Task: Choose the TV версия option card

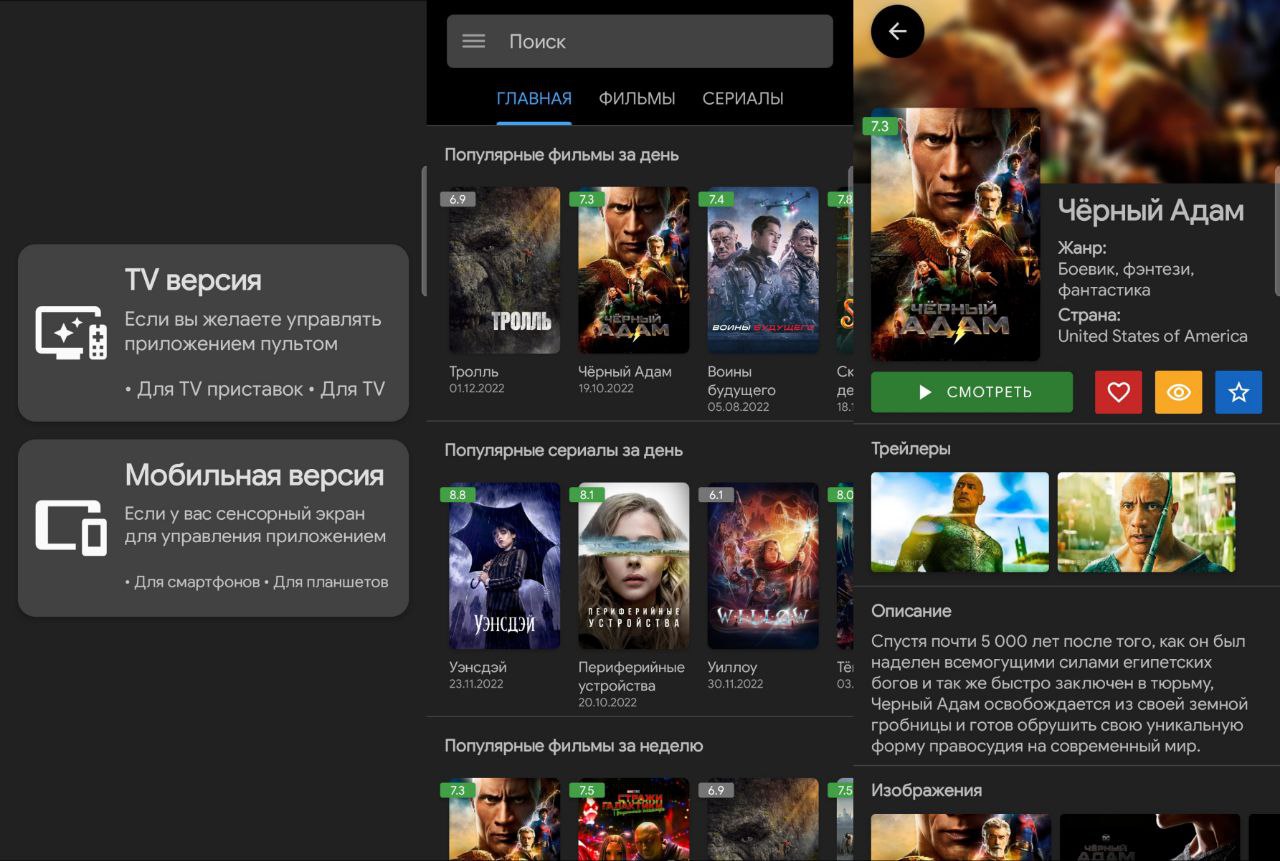Action: (213, 332)
